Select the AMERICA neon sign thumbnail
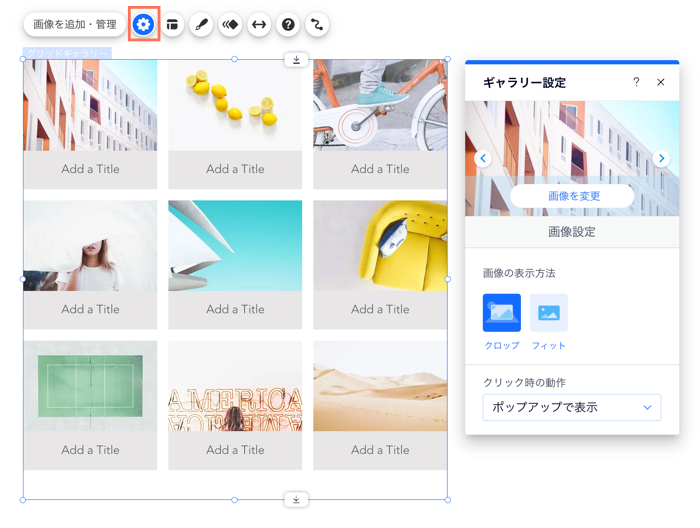700x528 pixels. click(235, 386)
